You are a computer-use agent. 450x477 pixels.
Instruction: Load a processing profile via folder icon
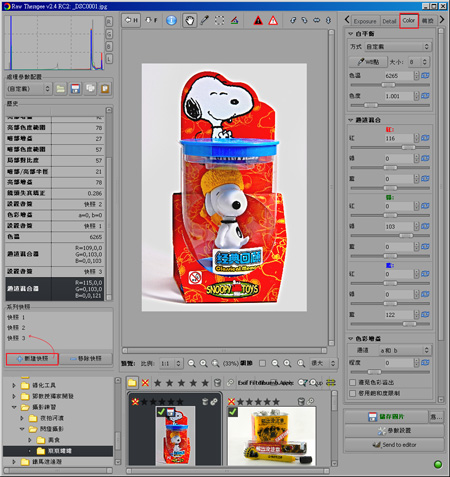point(60,89)
